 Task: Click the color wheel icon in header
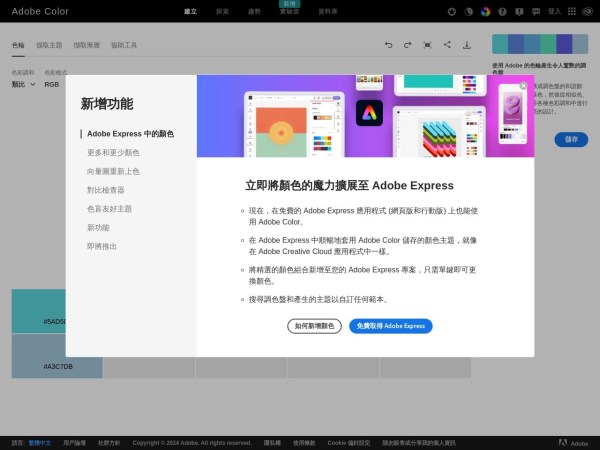pyautogui.click(x=485, y=12)
